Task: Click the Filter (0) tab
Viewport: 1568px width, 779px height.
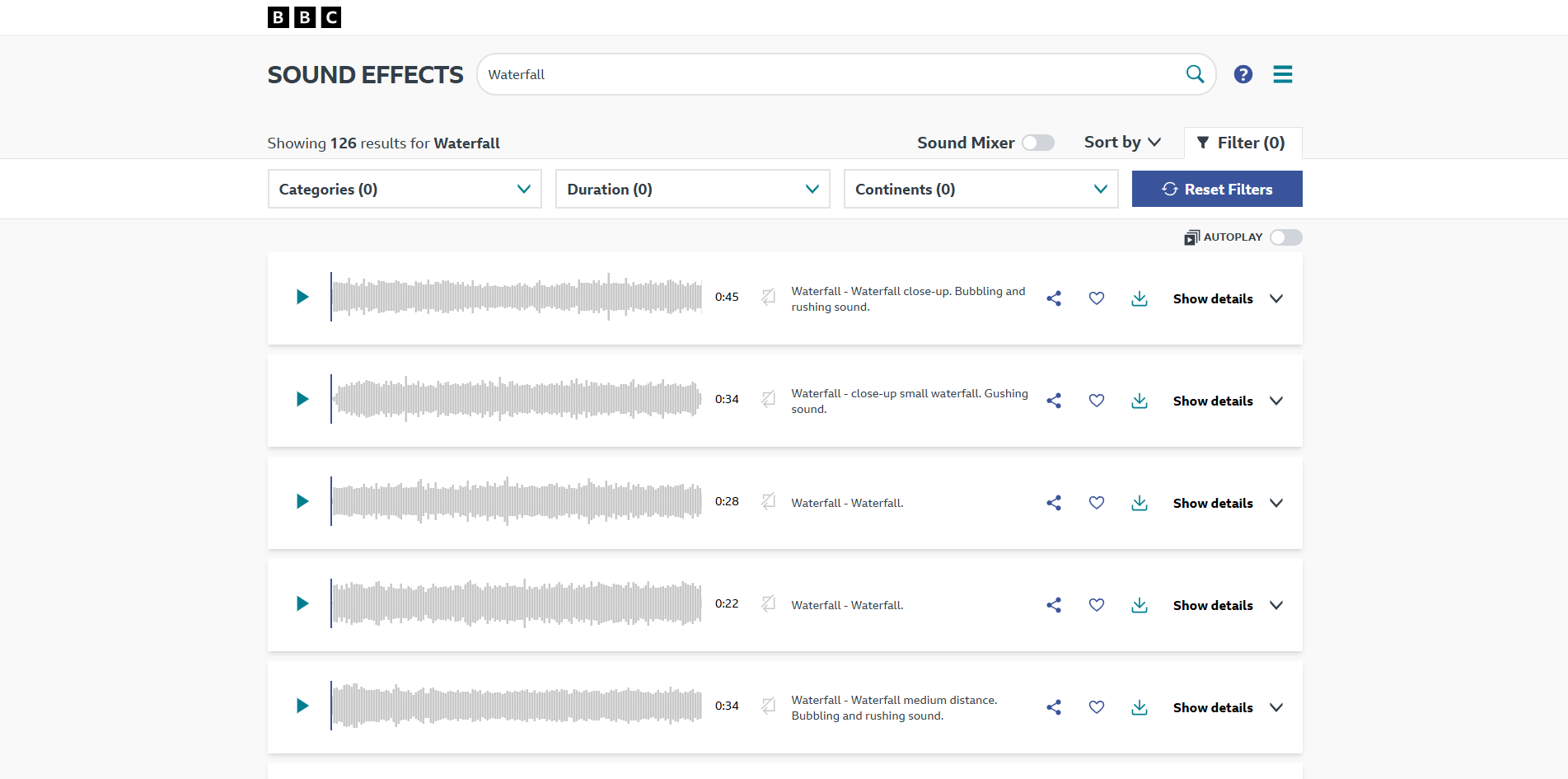Action: (1243, 142)
